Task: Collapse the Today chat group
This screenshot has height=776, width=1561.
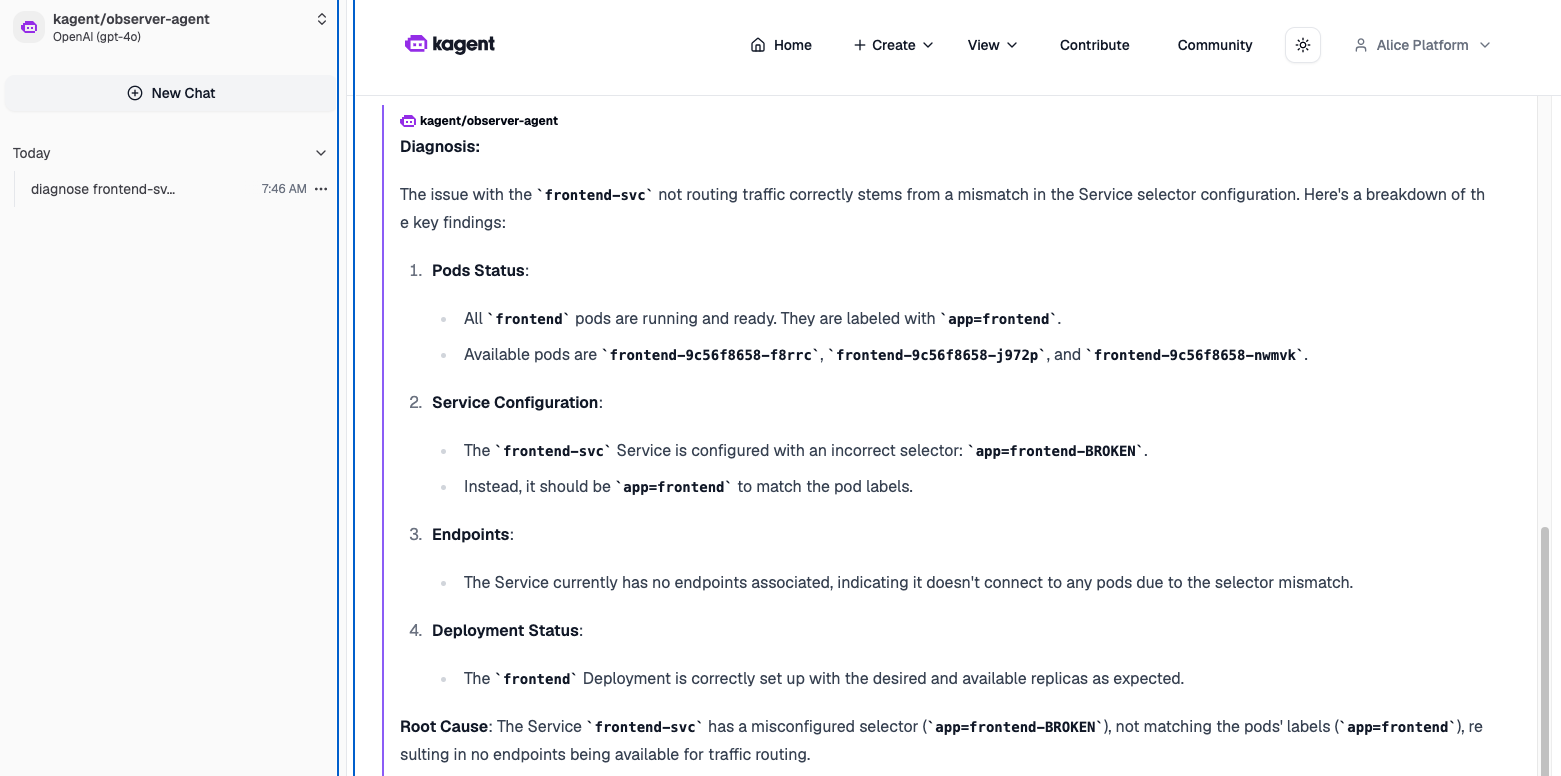Action: 321,153
